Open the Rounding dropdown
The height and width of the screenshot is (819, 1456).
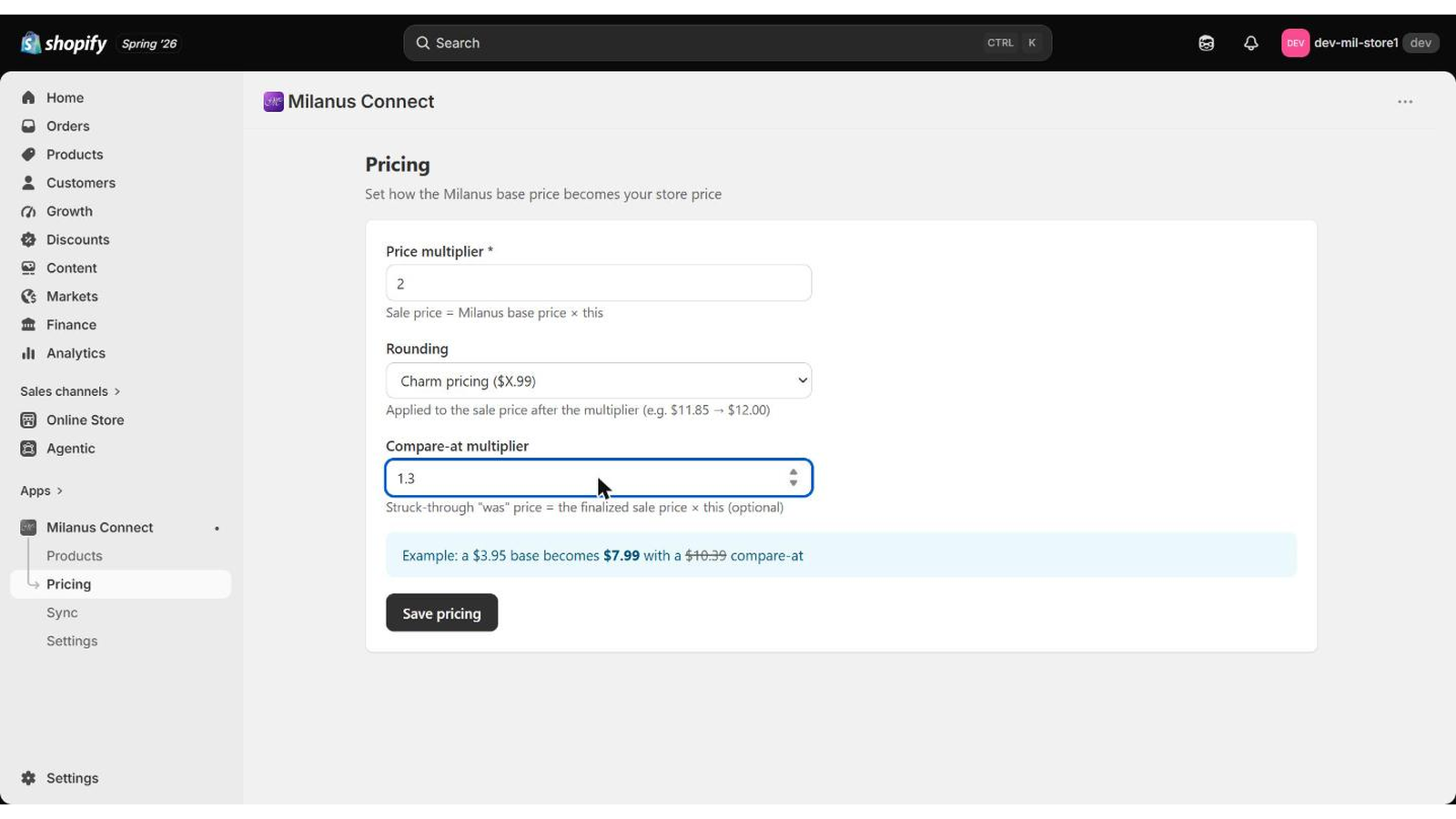coord(599,380)
